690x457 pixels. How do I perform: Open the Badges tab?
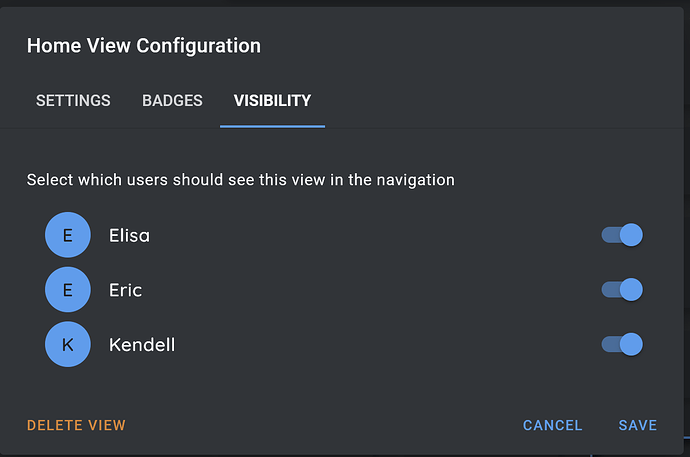pos(172,101)
